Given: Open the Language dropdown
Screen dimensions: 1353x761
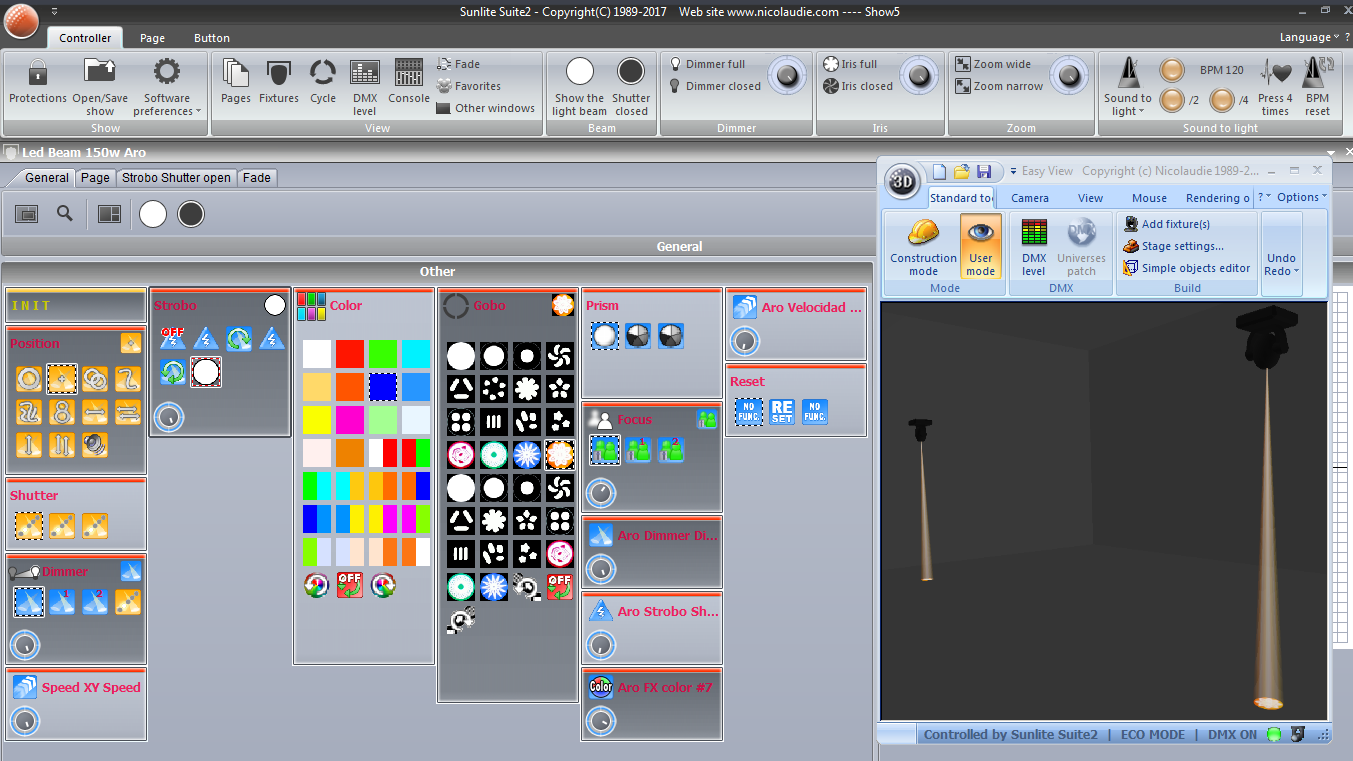Looking at the screenshot, I should pyautogui.click(x=1309, y=37).
